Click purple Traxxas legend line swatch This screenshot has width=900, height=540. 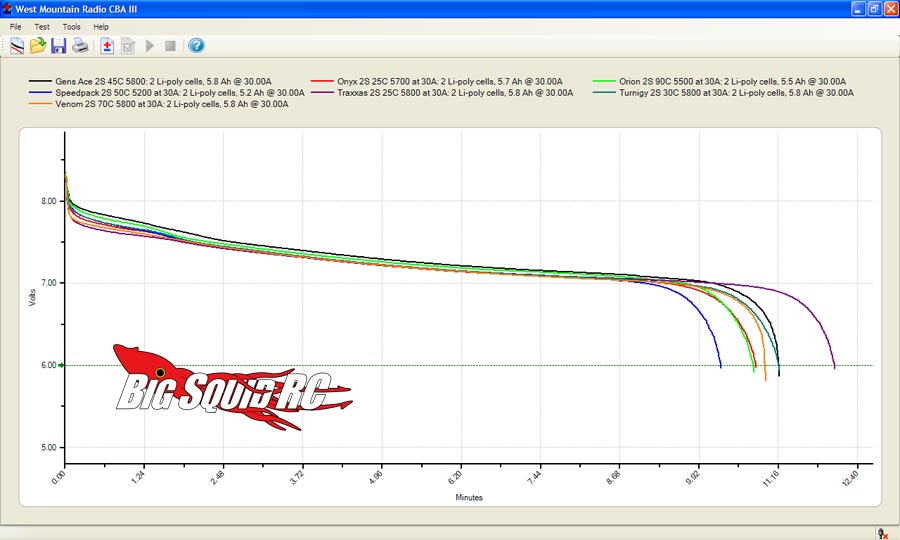[322, 92]
